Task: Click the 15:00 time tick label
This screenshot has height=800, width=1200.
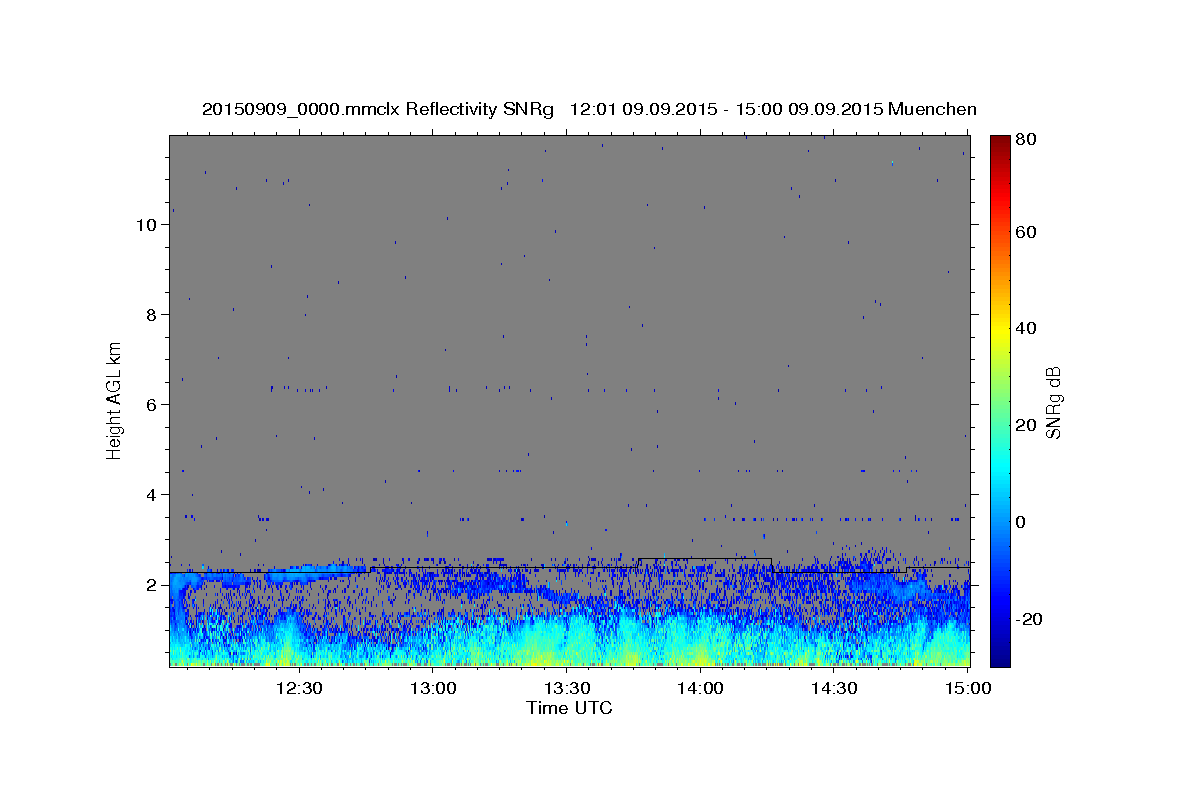Action: tap(968, 688)
